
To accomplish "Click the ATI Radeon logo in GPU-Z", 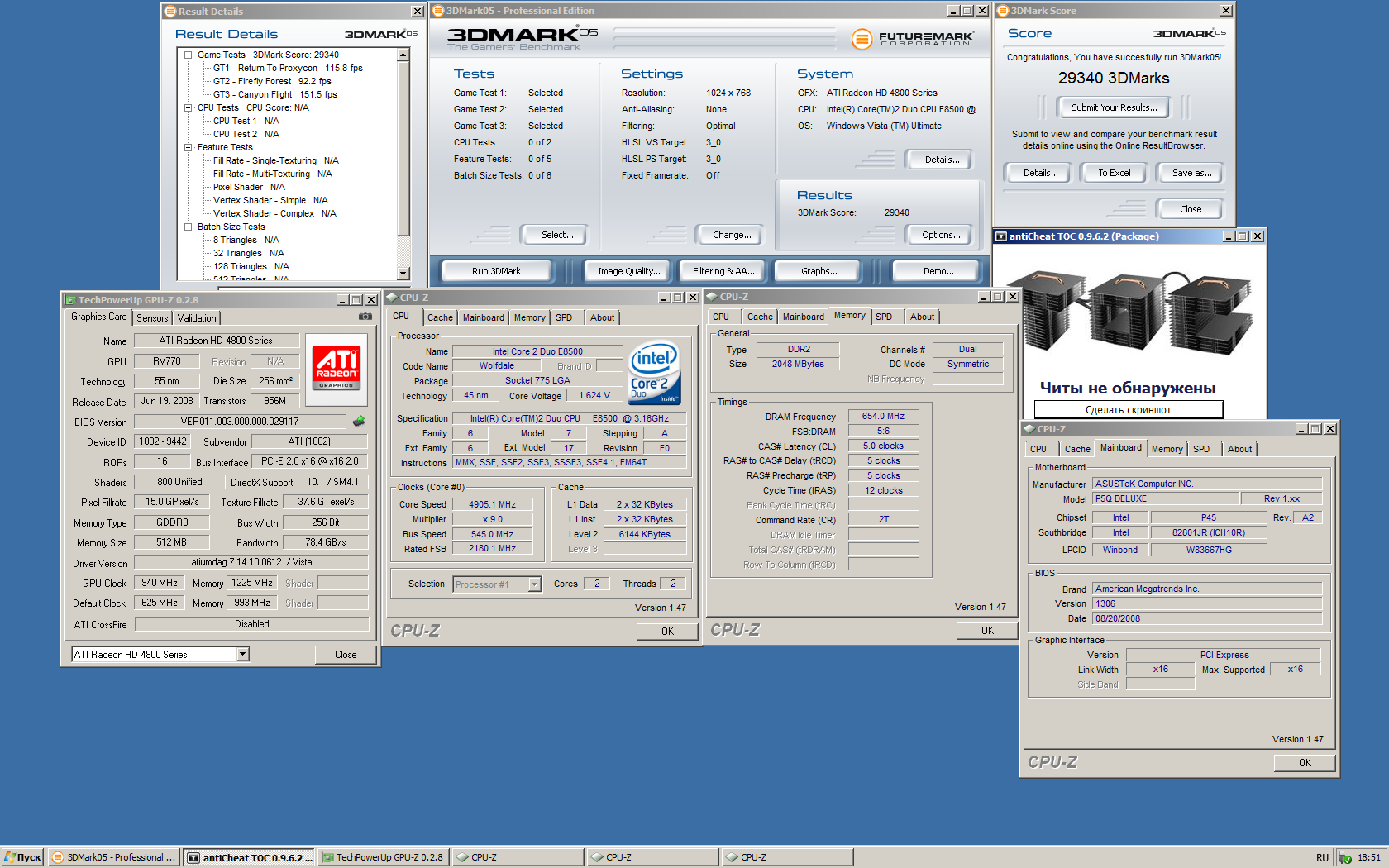I will coord(337,369).
